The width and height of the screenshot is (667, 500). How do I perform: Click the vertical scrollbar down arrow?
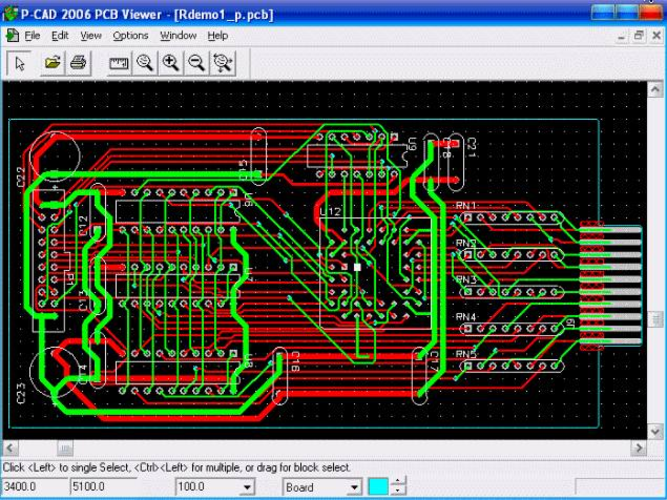pyautogui.click(x=655, y=432)
